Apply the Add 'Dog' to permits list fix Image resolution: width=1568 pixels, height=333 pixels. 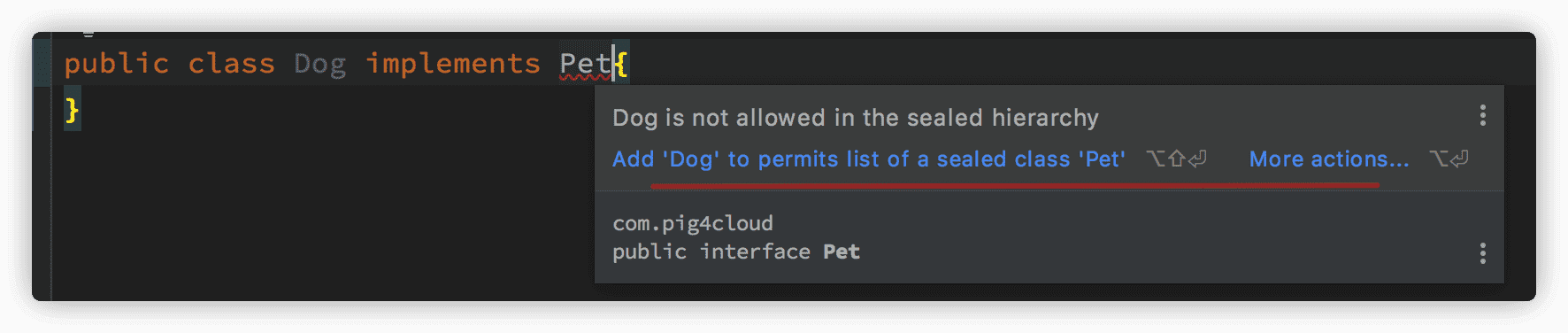click(x=869, y=159)
